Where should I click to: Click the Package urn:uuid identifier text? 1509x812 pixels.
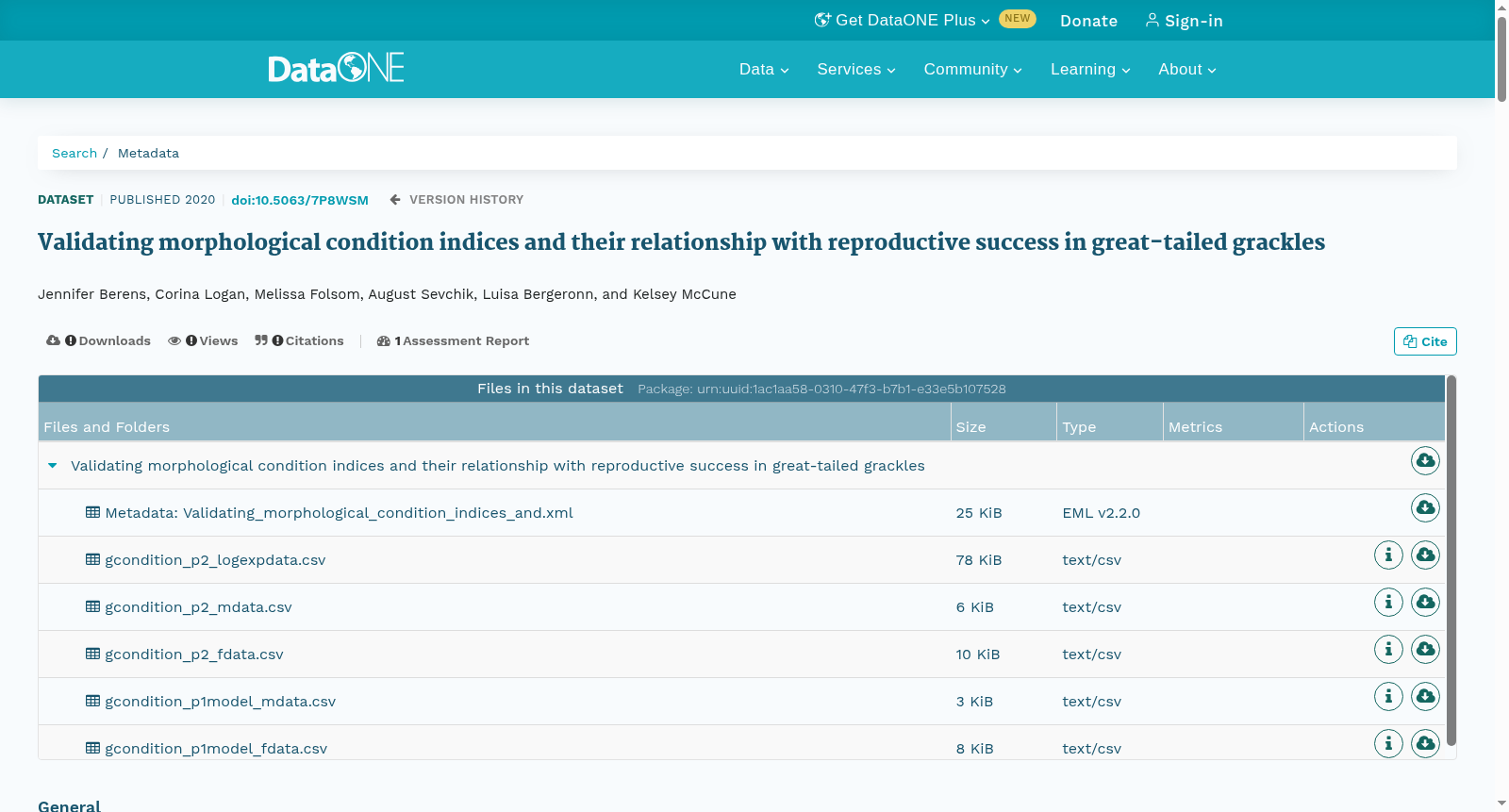821,389
